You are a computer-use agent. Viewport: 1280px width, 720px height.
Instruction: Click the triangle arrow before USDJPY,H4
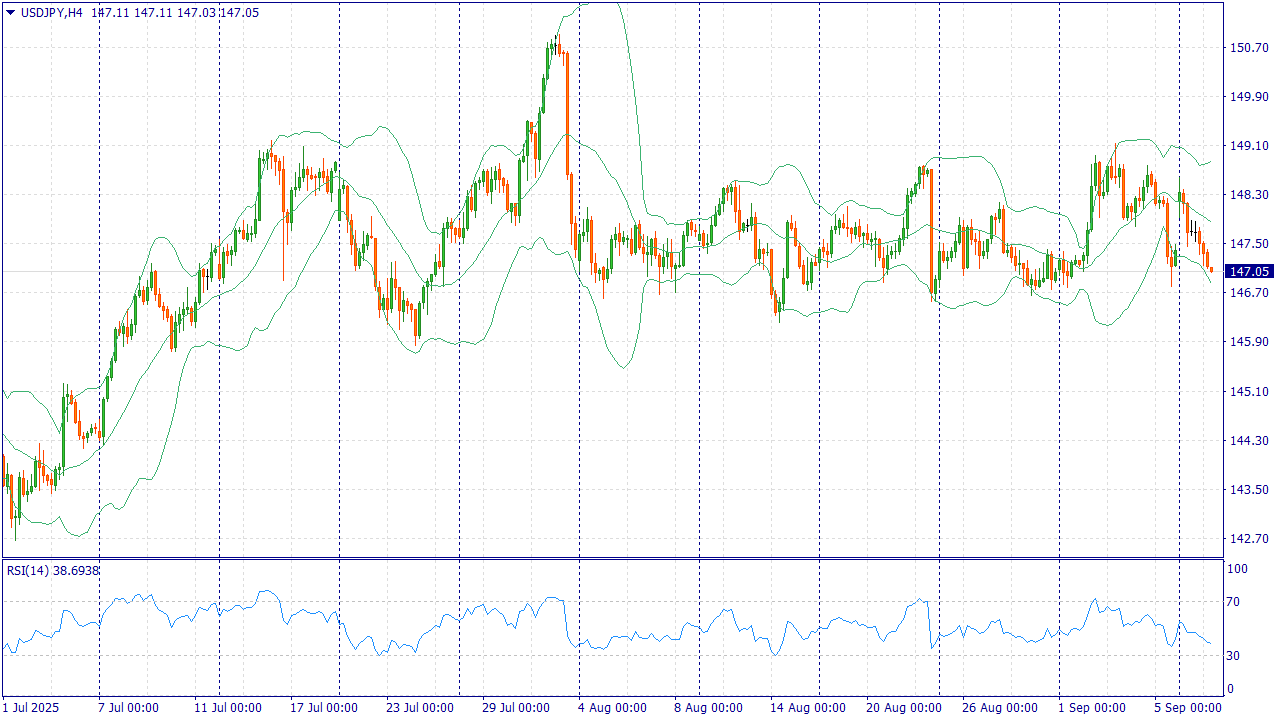10,13
